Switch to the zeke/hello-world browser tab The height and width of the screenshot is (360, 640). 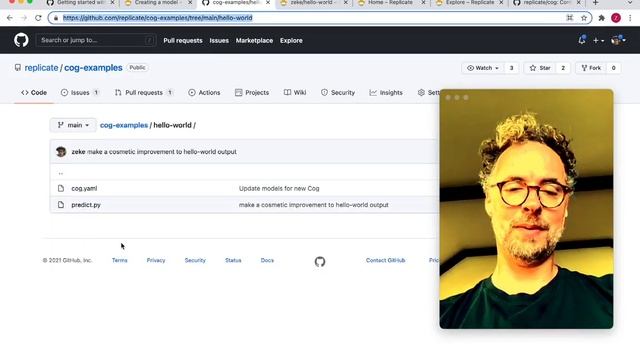point(313,3)
